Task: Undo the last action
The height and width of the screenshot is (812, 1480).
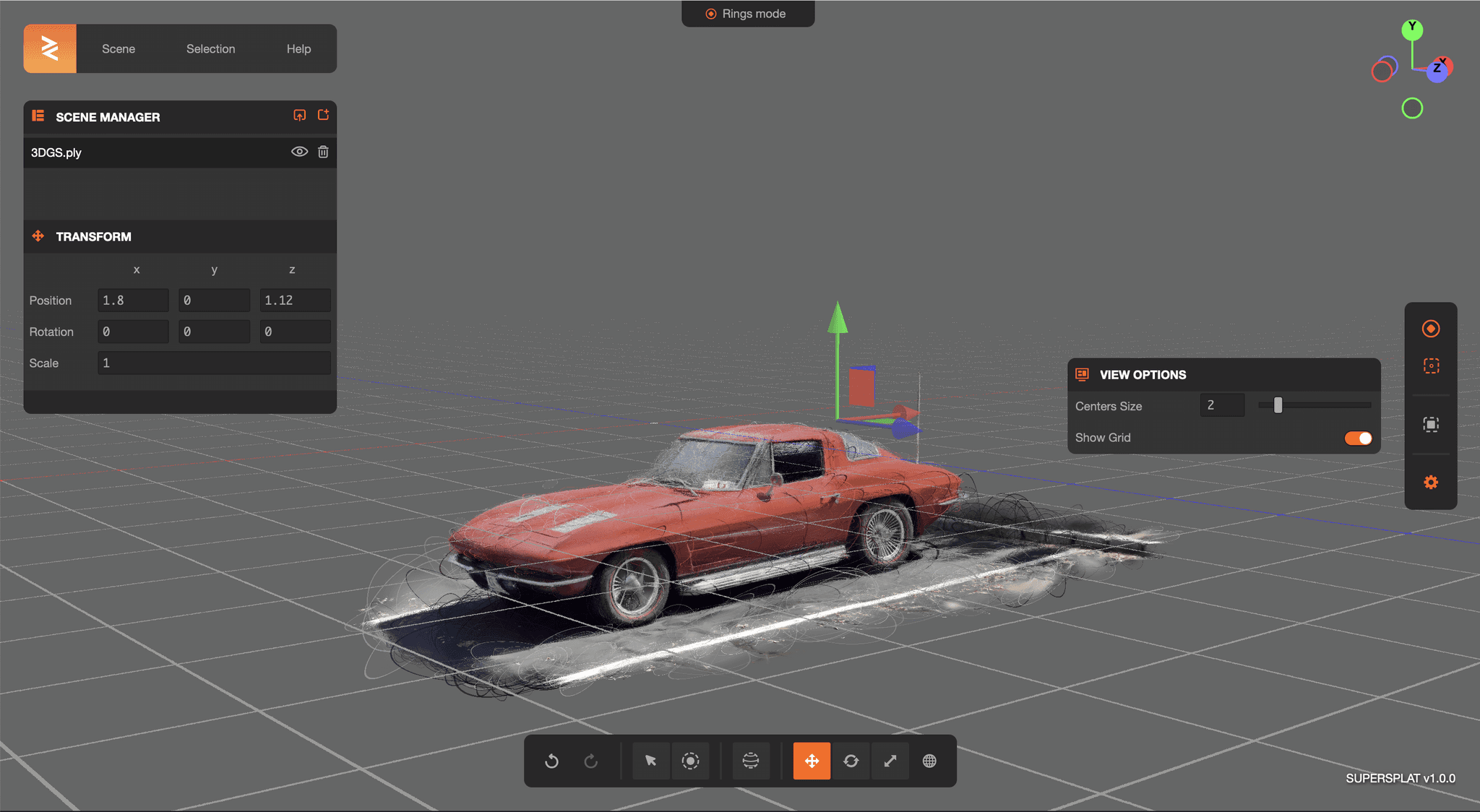Action: 551,761
